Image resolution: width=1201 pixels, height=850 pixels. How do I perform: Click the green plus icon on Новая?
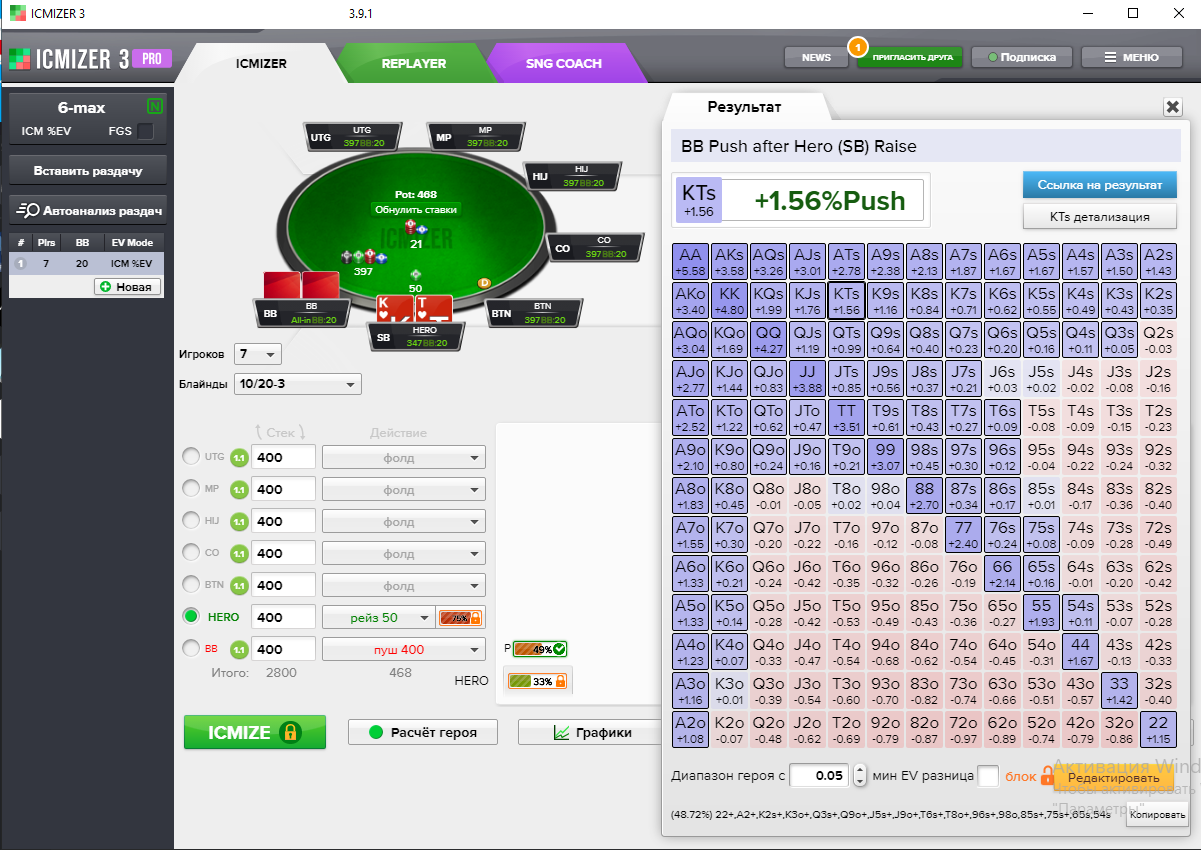coord(106,287)
